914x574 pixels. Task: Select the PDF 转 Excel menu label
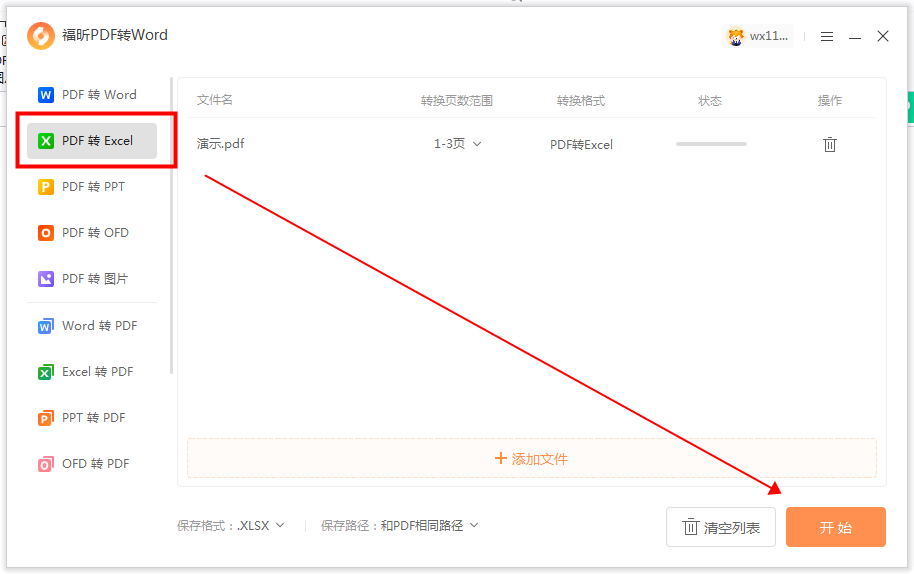97,141
